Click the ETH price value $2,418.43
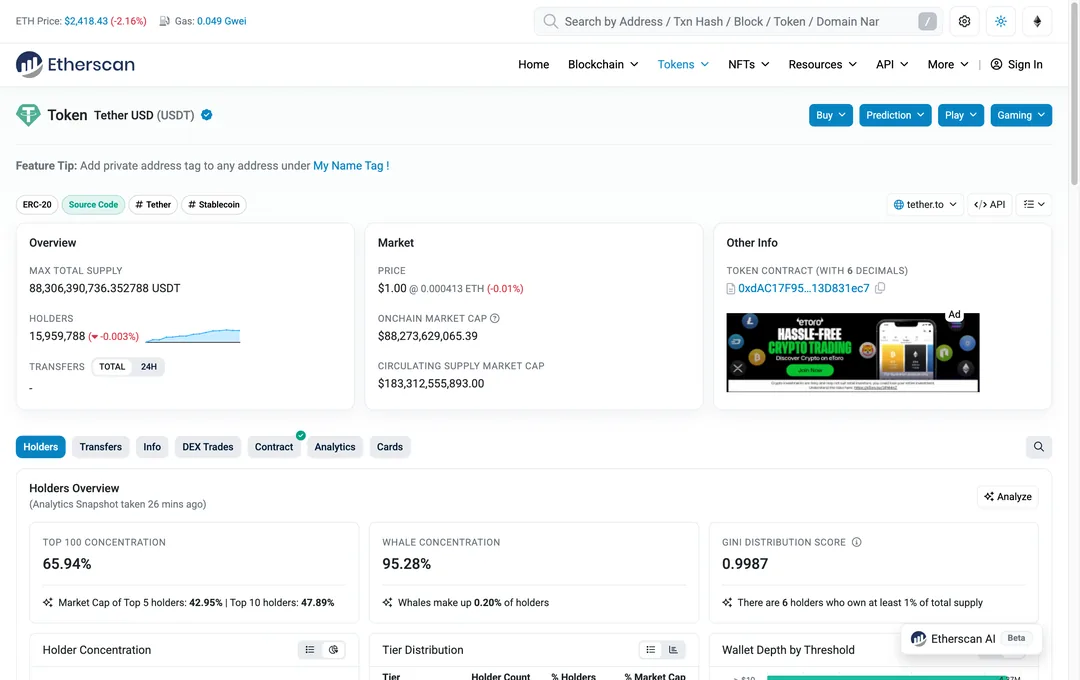Screen dimensions: 1080x680 tap(86, 21)
